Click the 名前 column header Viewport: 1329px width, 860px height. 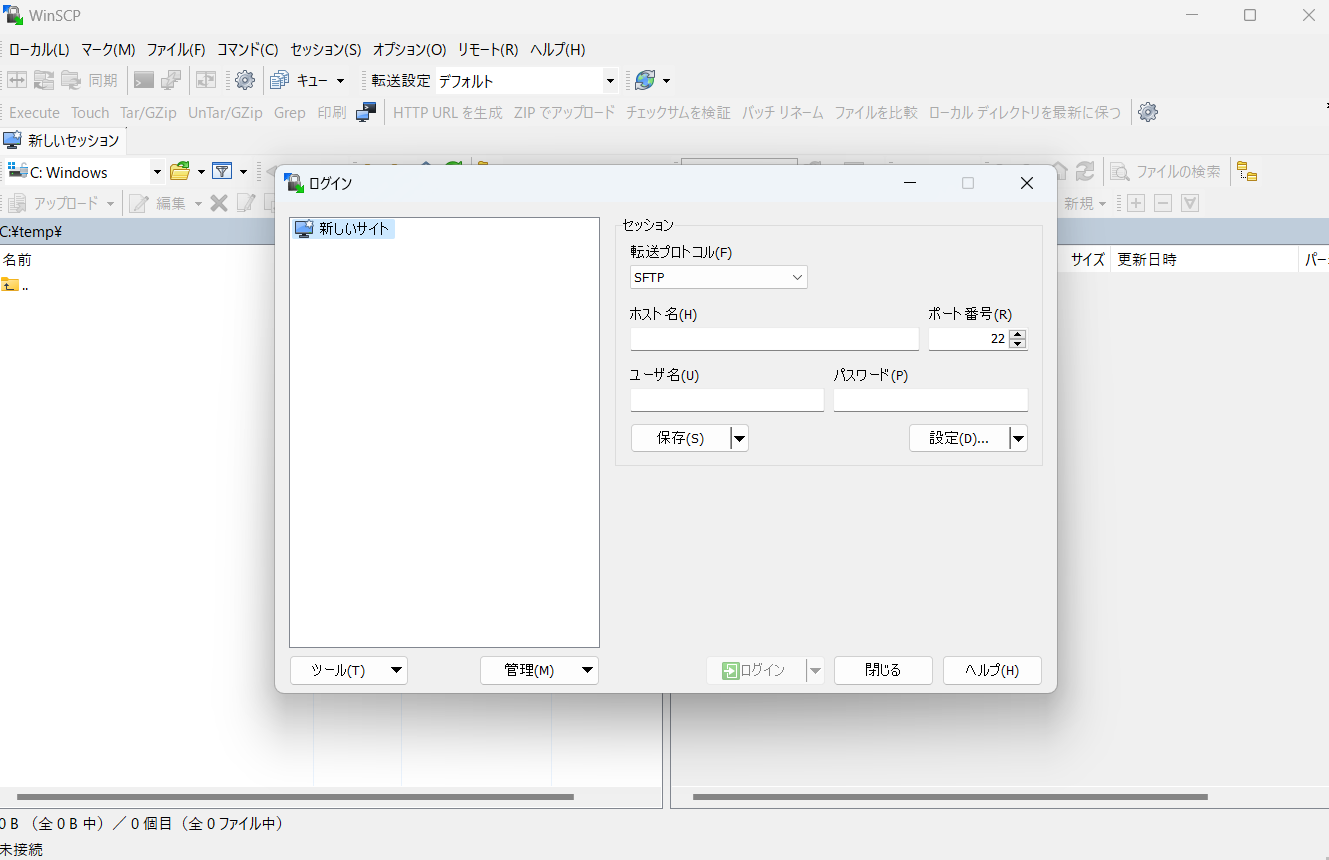17,259
